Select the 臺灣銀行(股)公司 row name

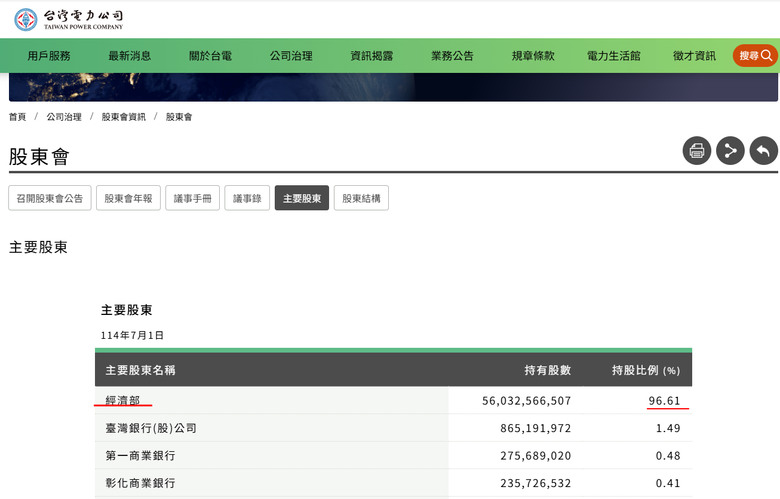tap(151, 428)
